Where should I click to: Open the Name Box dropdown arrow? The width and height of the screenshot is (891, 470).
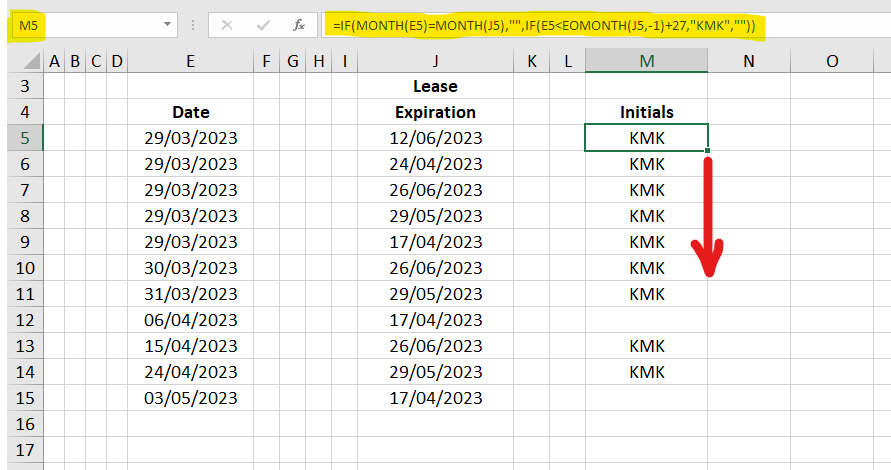(167, 24)
